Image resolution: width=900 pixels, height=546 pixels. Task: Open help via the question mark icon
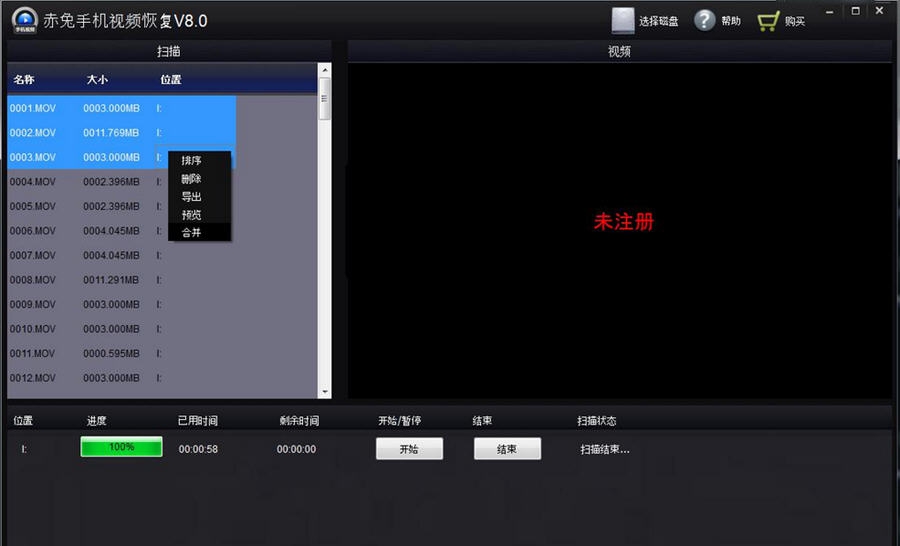tap(704, 21)
